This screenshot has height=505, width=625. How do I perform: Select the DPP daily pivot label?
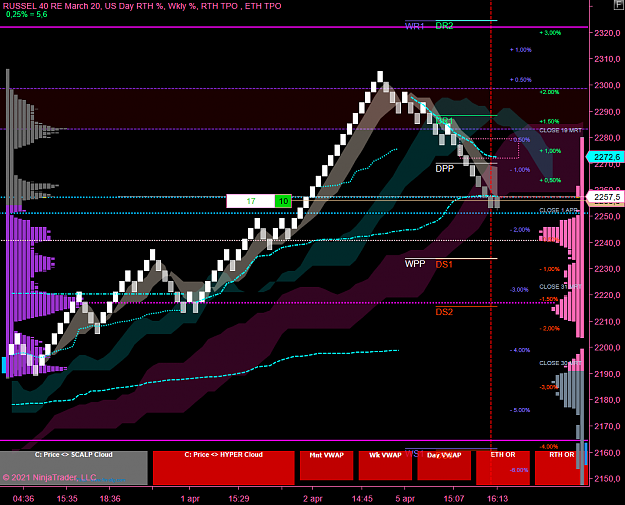(x=444, y=169)
